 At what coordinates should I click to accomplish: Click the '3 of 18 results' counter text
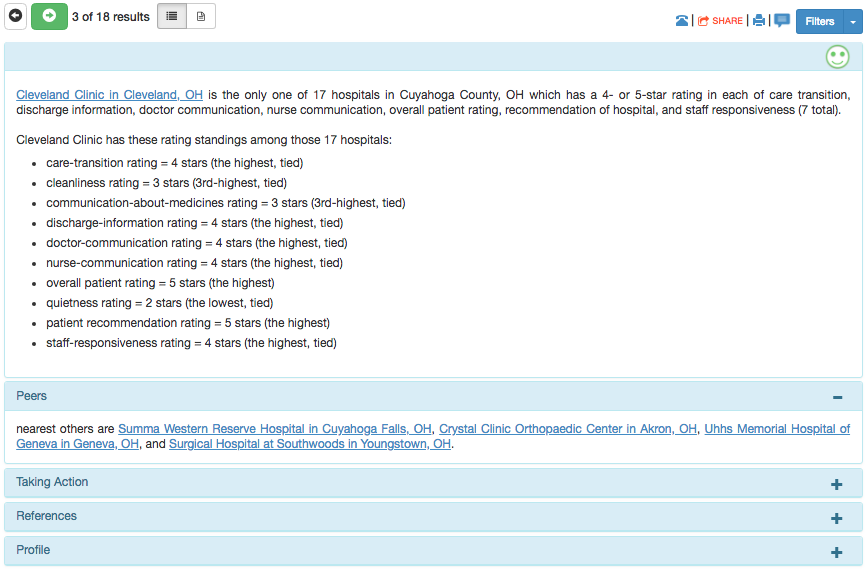[x=111, y=17]
